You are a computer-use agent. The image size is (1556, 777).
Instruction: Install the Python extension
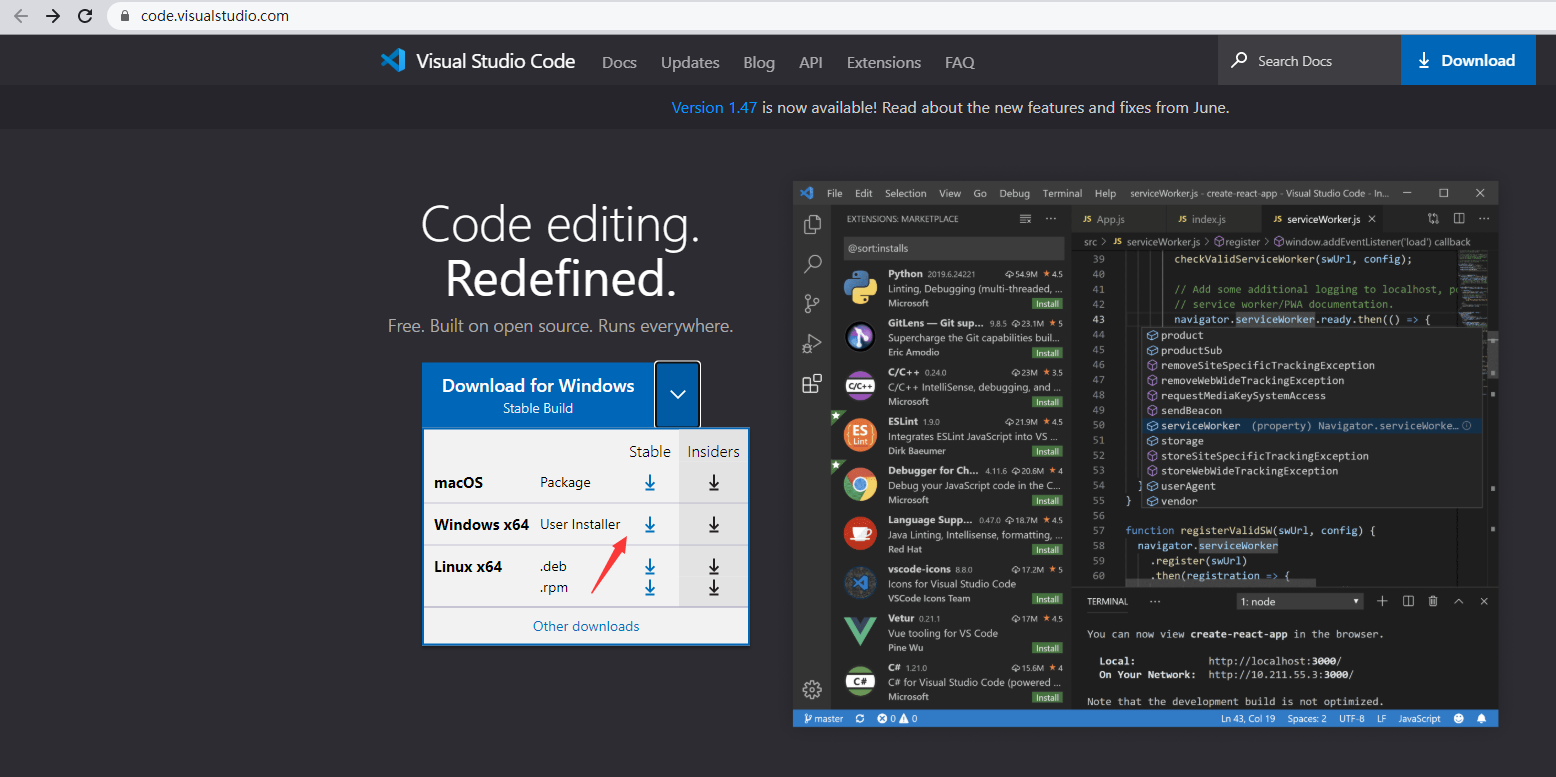coord(1048,303)
